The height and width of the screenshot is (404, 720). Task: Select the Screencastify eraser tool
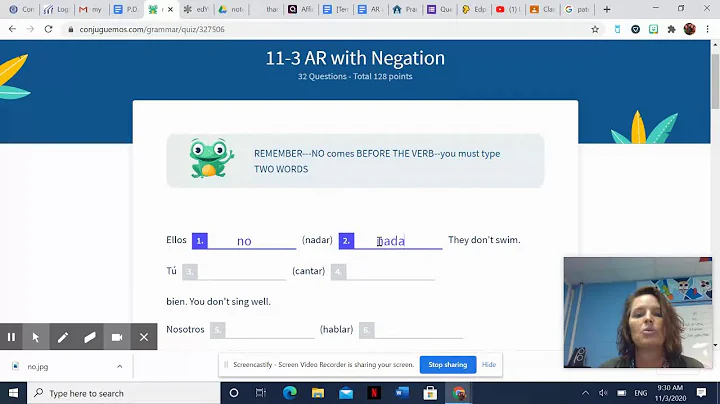click(90, 337)
